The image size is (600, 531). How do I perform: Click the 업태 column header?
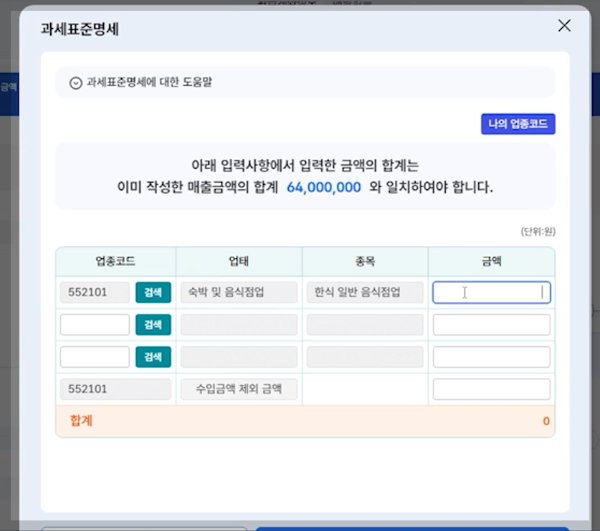[x=239, y=261]
